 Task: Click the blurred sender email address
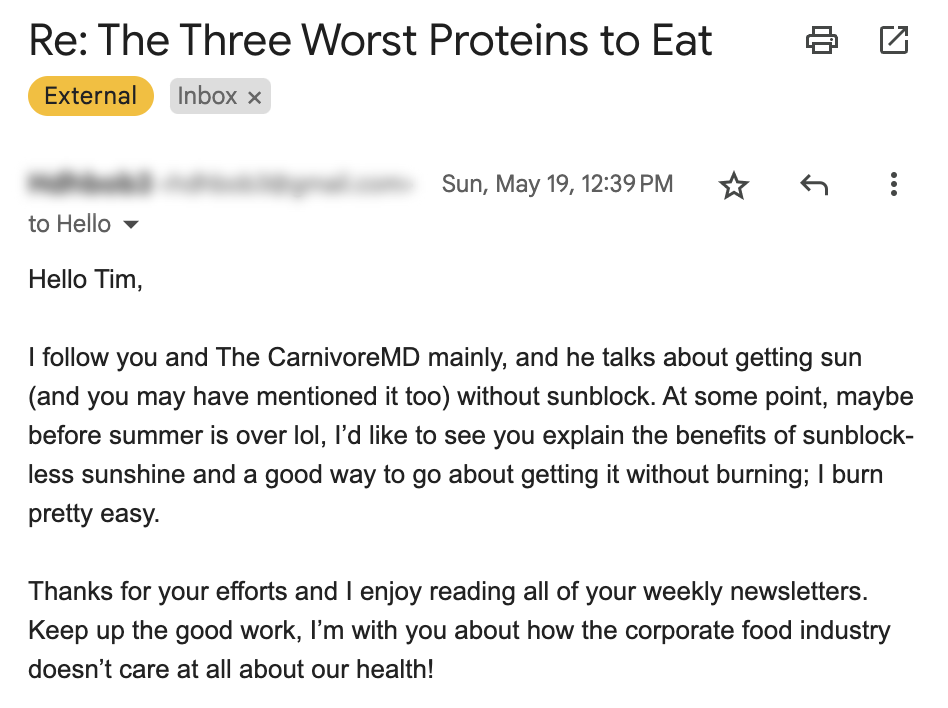point(287,183)
